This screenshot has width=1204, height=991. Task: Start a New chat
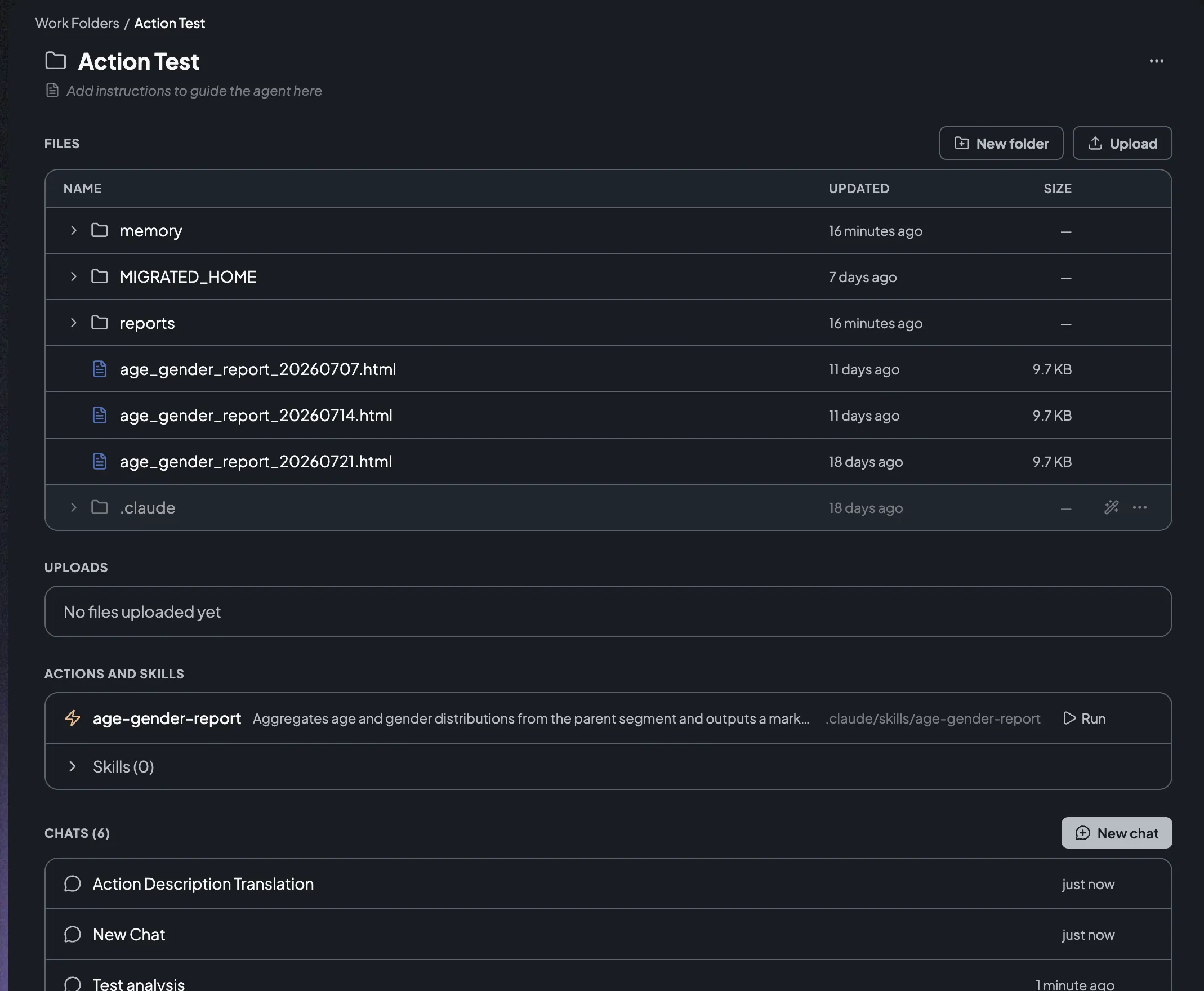[x=1116, y=833]
